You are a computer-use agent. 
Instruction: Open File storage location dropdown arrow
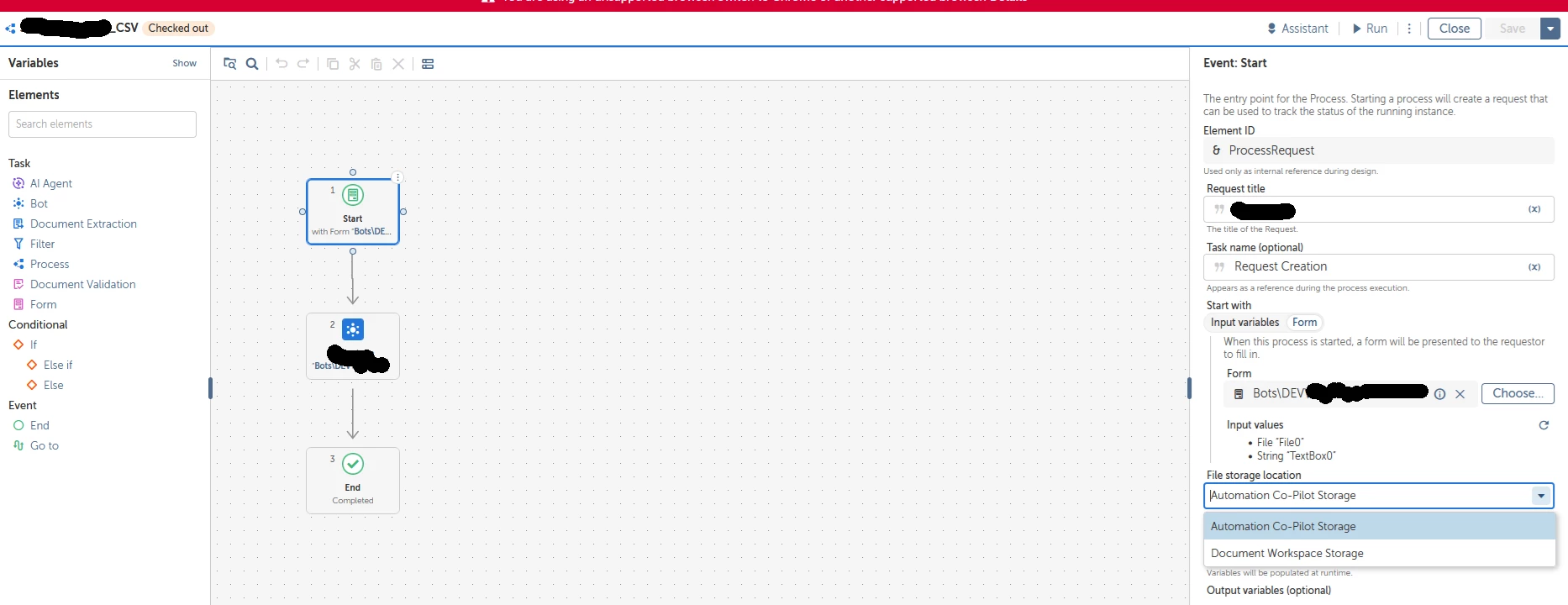click(x=1541, y=496)
